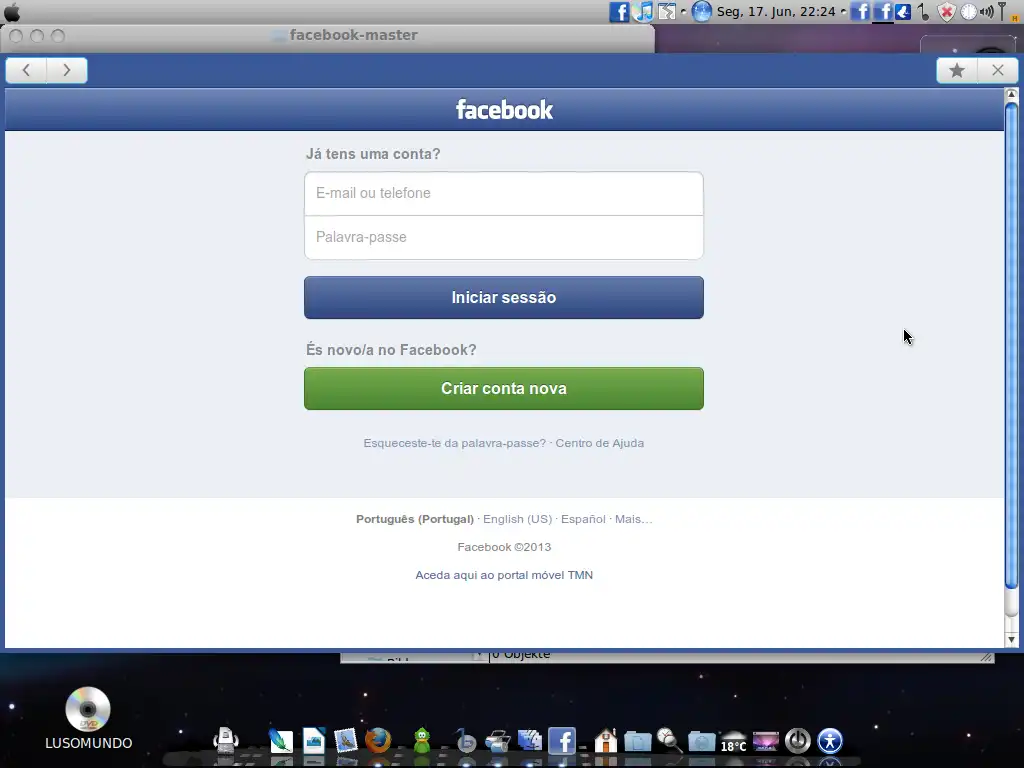1024x768 pixels.
Task: Click the facebook logo in header
Action: coord(504,110)
